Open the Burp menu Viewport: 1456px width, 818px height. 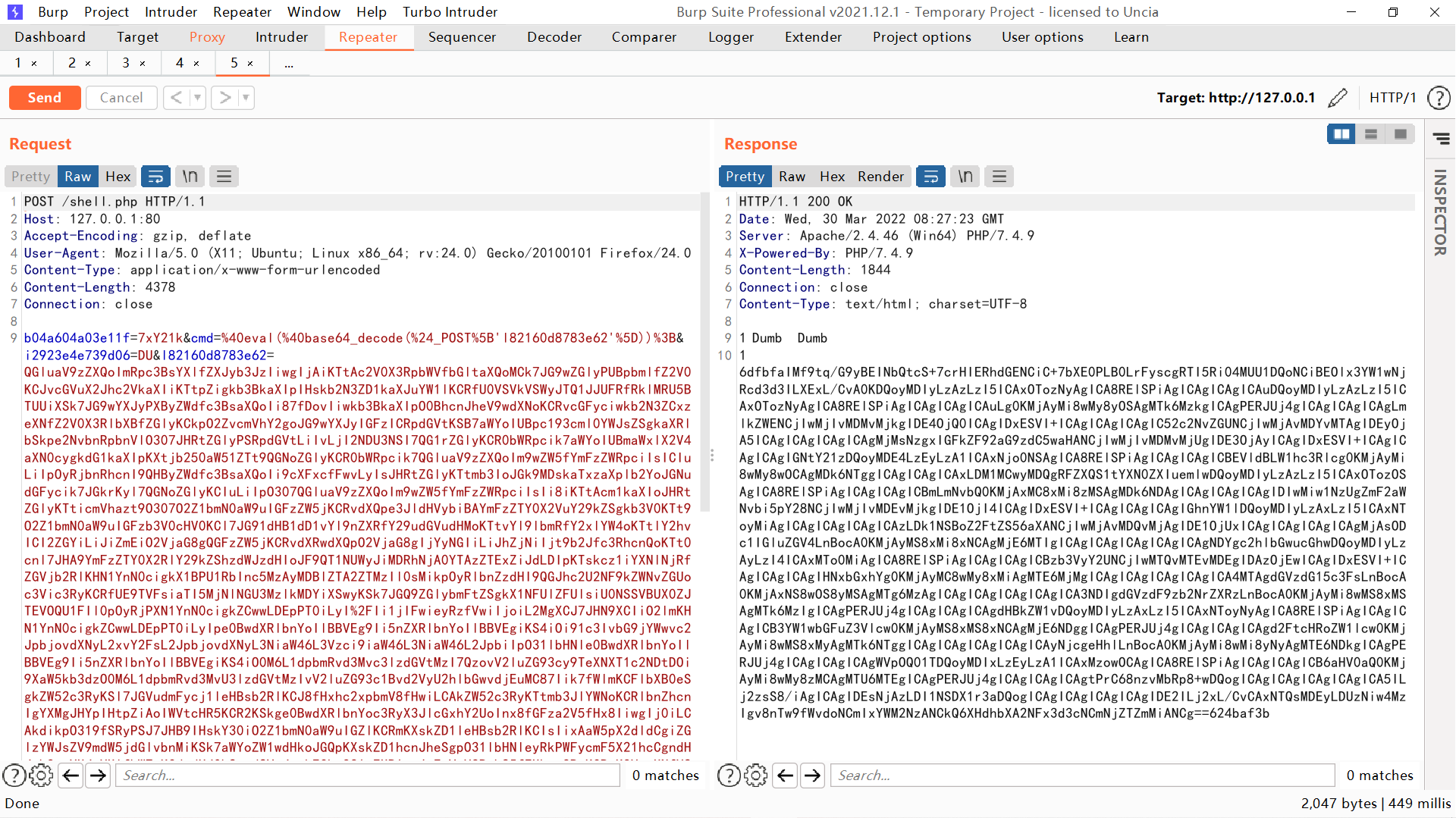point(53,11)
